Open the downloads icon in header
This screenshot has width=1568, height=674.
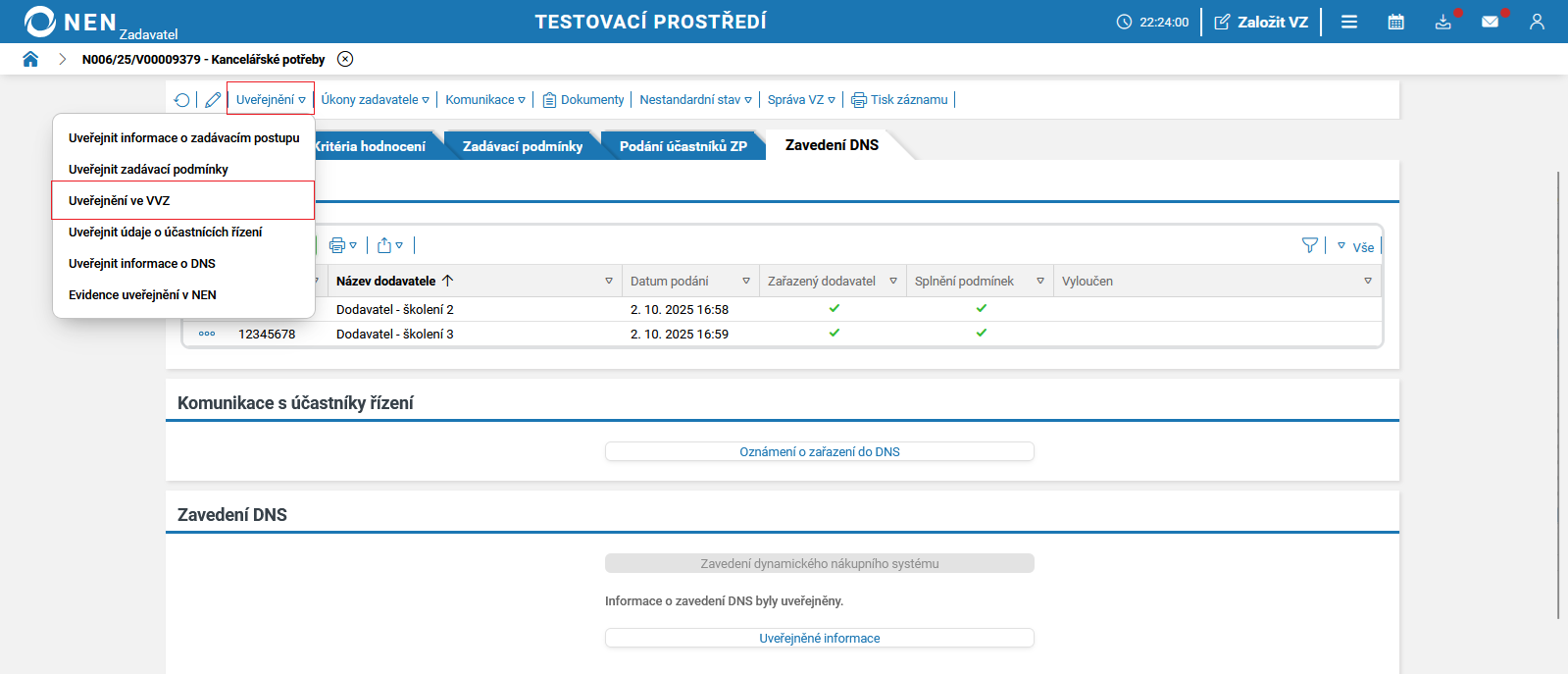coord(1442,22)
